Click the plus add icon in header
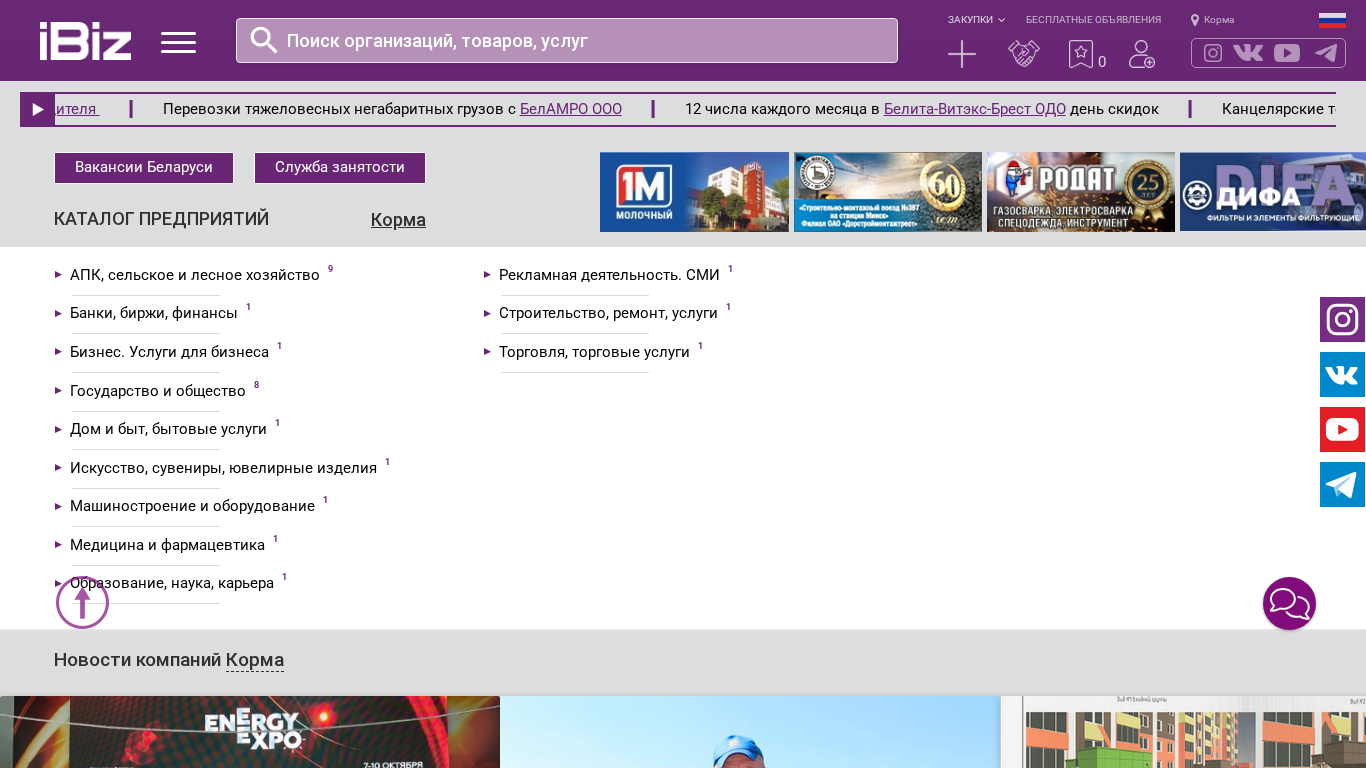This screenshot has height=768, width=1366. point(961,54)
